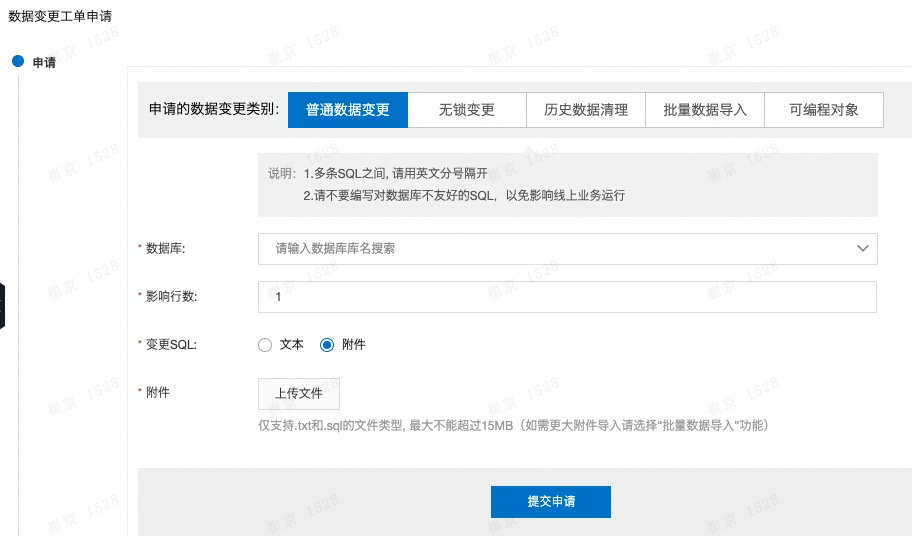The width and height of the screenshot is (912, 536).
Task: Click the 请不要编写对数据库不友好的SQL warning line
Action: (464, 196)
